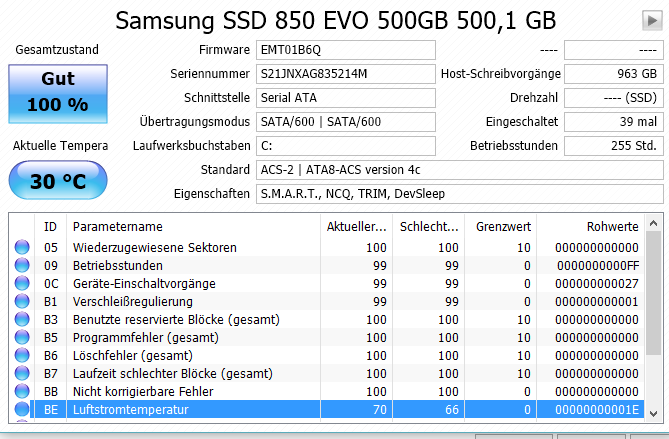
Task: Click the status orb for Verschleißregulierung row
Action: coord(22,301)
